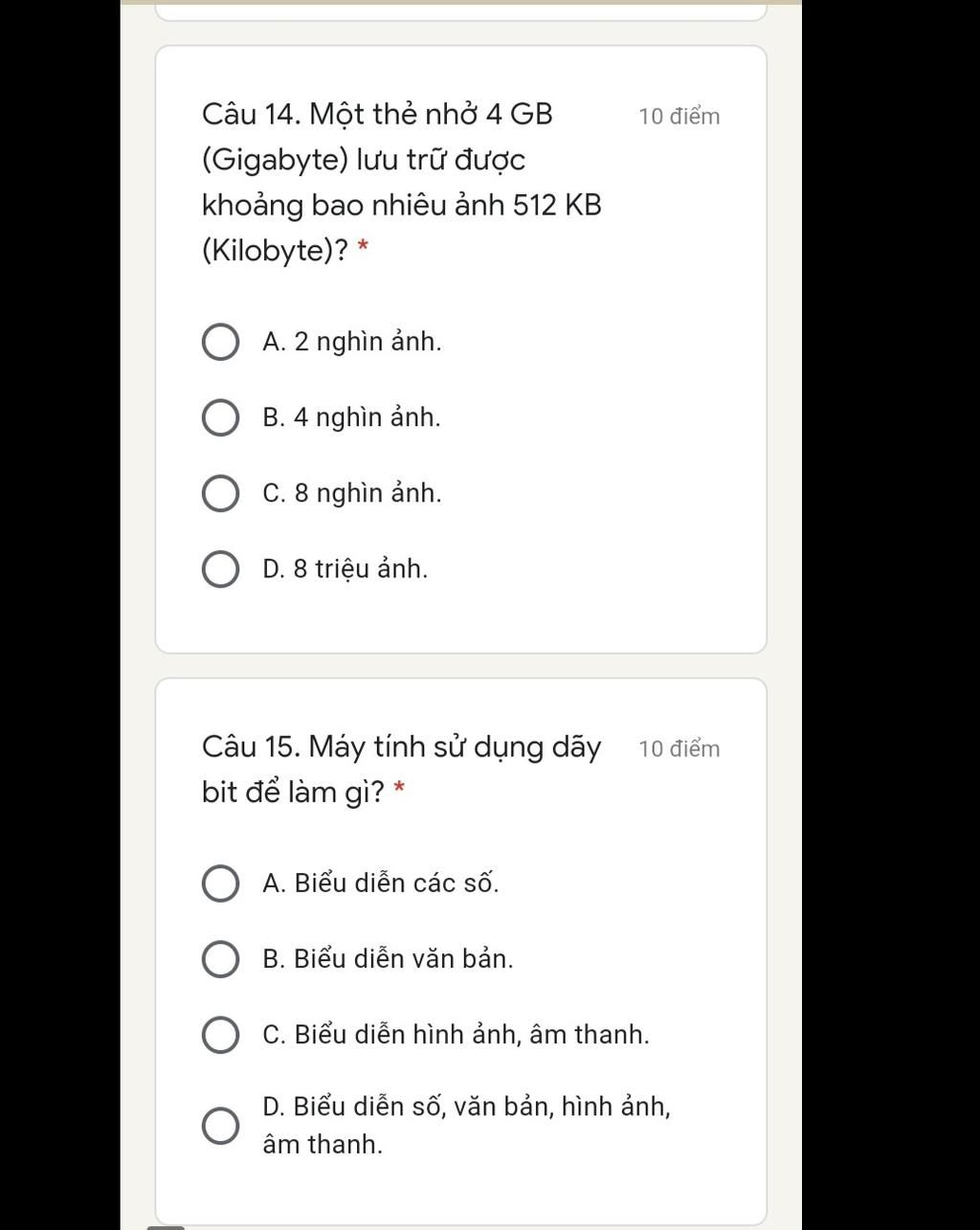Click the answer text 'B. Biểu diễn văn bản.'
The width and height of the screenshot is (980, 1230).
(388, 958)
